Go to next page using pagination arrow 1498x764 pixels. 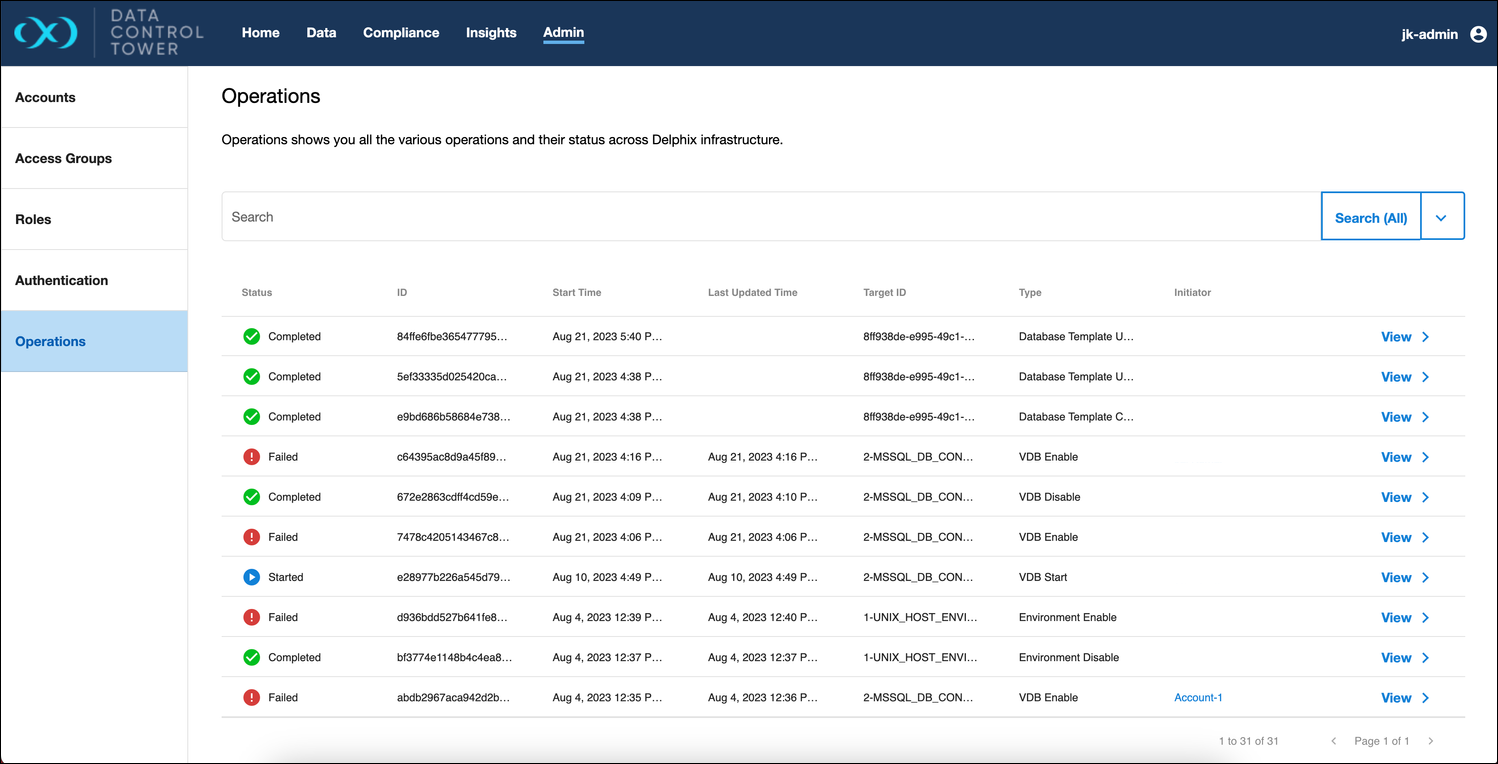point(1431,741)
